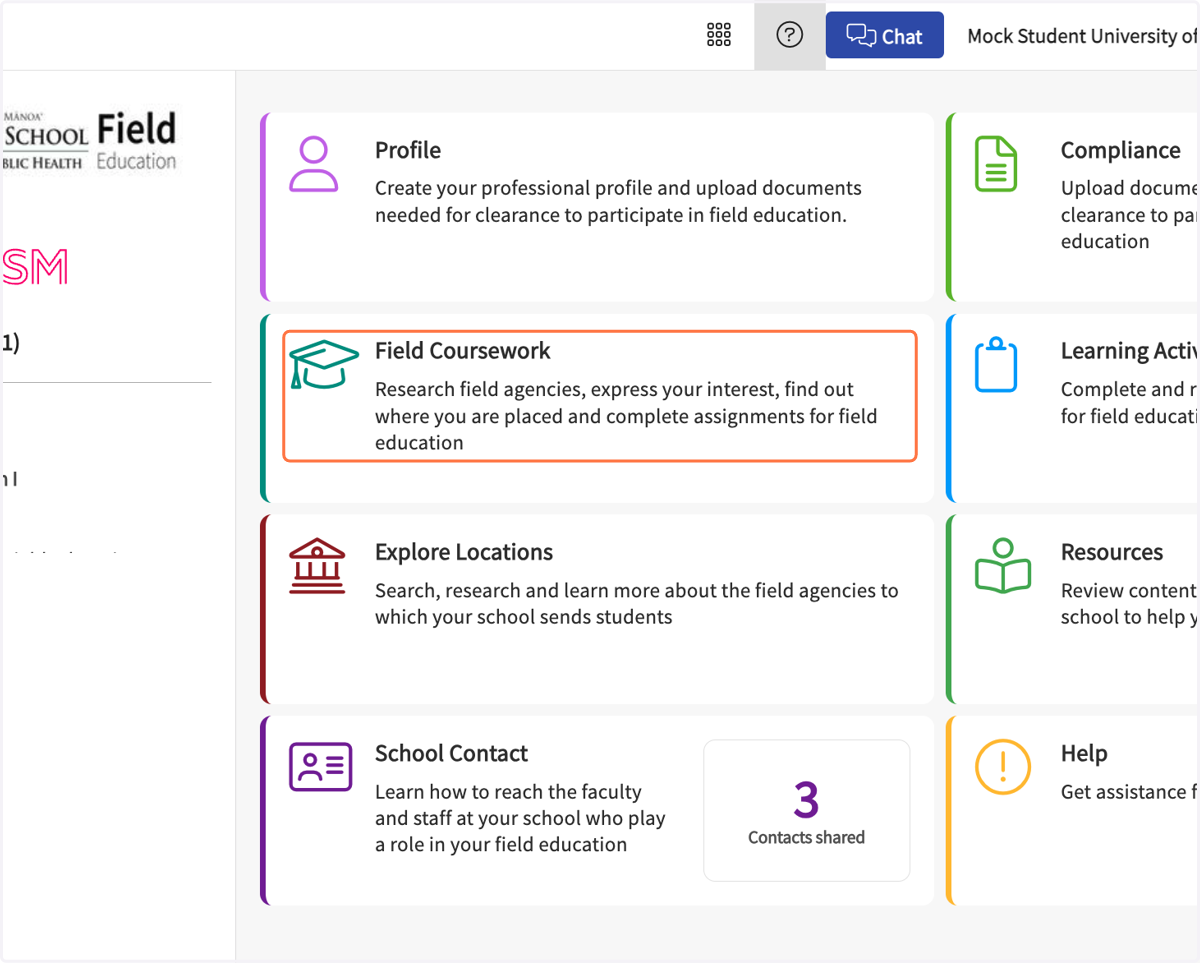Open the apps grid icon
Image resolution: width=1200 pixels, height=963 pixels.
[x=719, y=35]
